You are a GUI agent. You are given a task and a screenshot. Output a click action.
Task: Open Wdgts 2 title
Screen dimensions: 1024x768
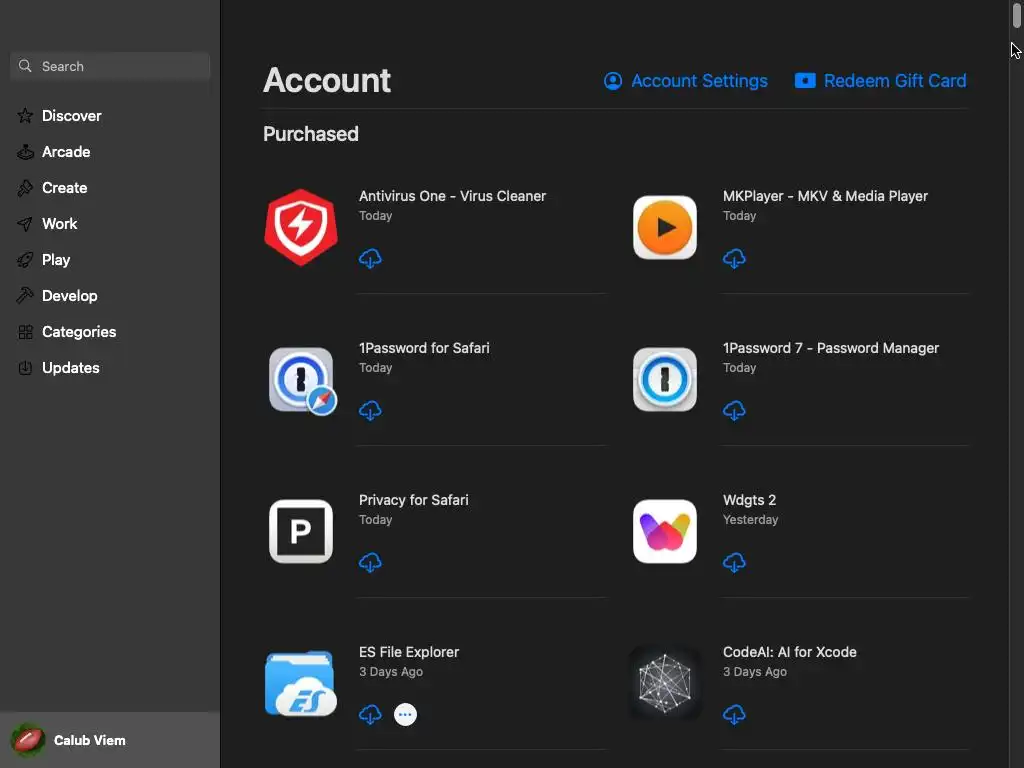coord(749,500)
